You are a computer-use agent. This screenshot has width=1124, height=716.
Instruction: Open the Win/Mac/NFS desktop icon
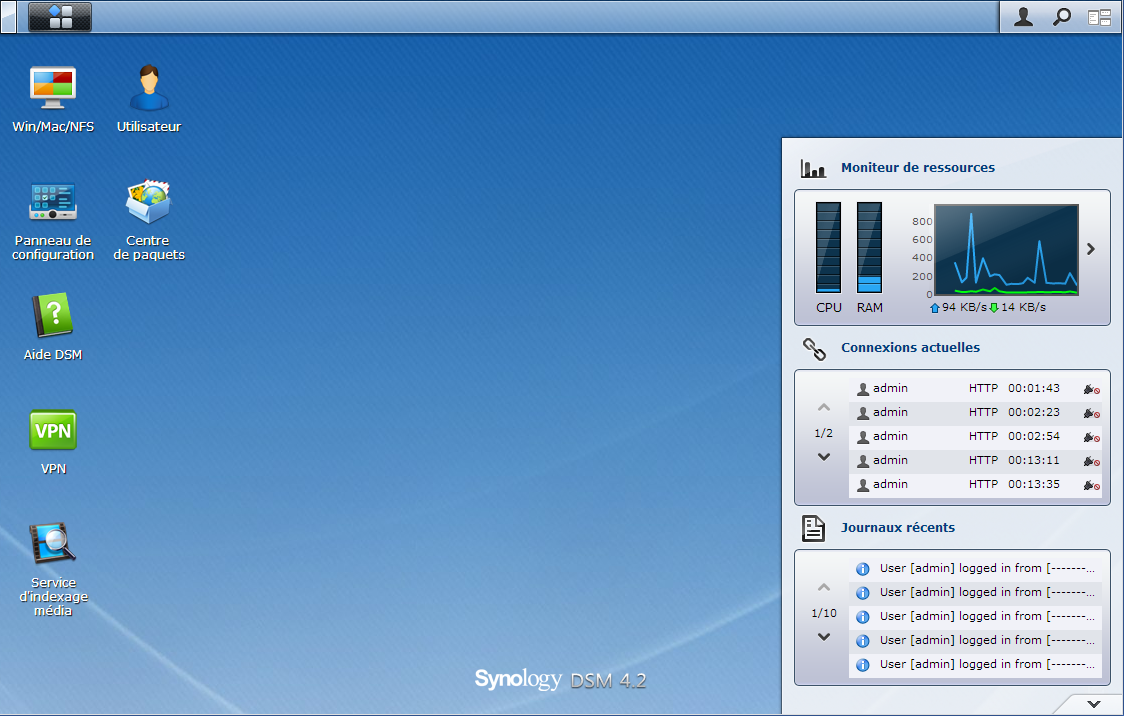click(53, 90)
